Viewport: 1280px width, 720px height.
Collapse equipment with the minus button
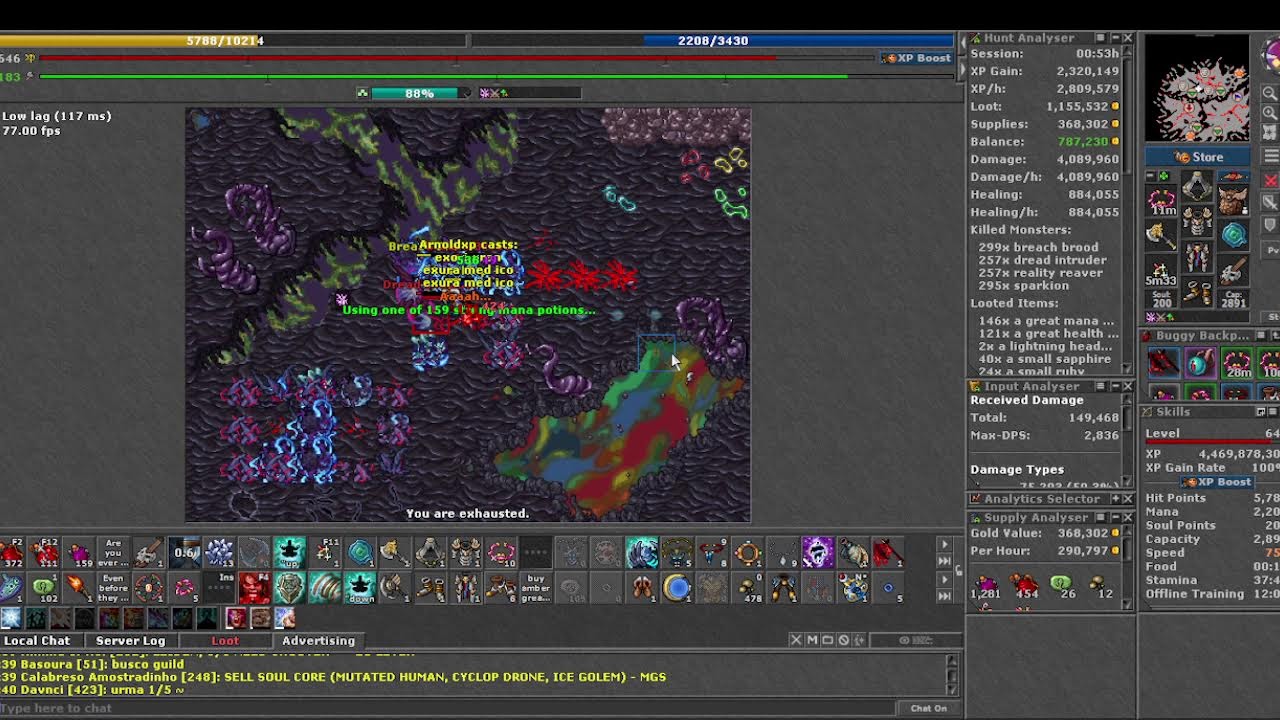[1151, 176]
